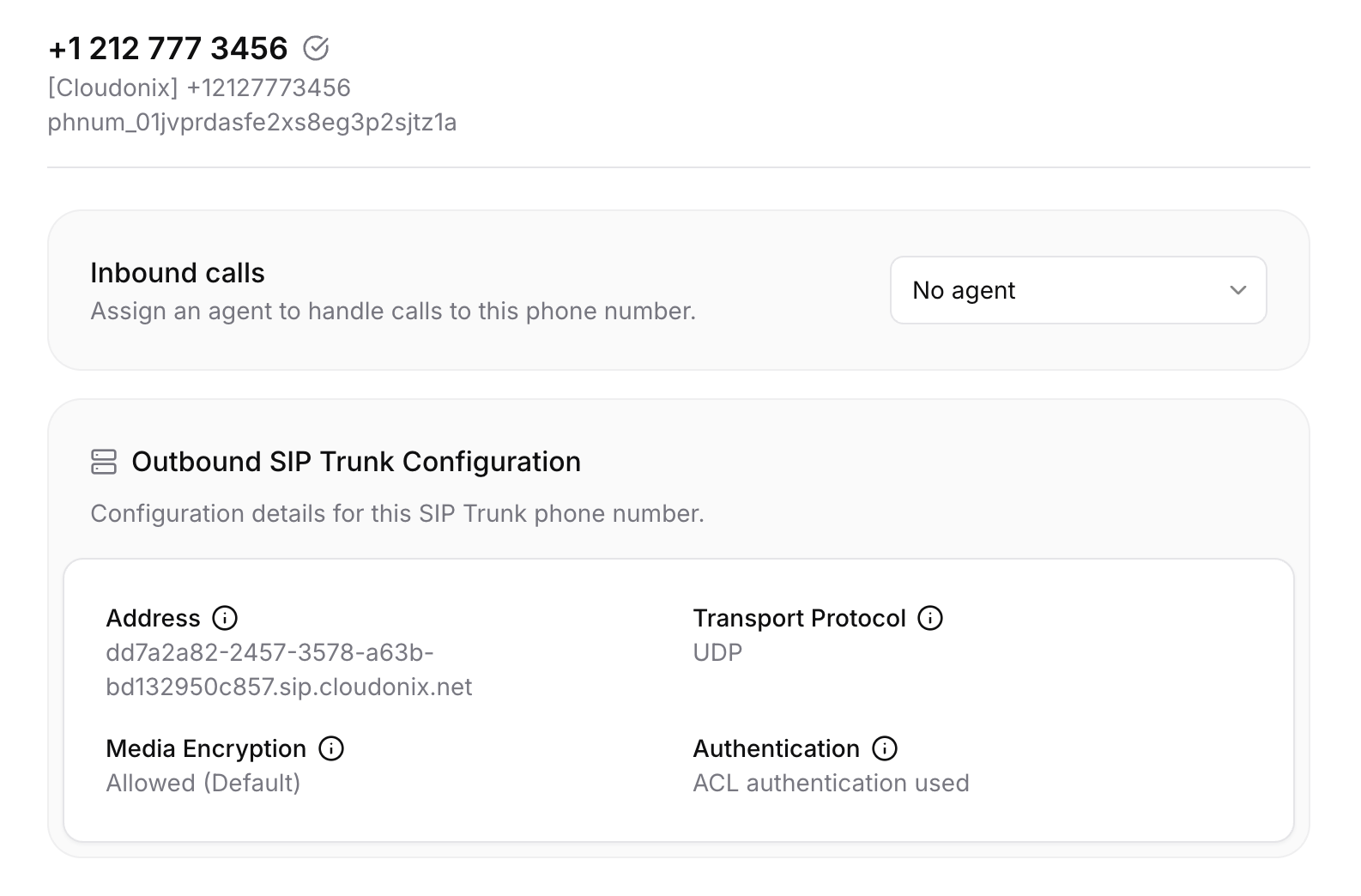The width and height of the screenshot is (1361, 896).
Task: Click the [Cloudonix] +12127773456 label
Action: click(199, 88)
